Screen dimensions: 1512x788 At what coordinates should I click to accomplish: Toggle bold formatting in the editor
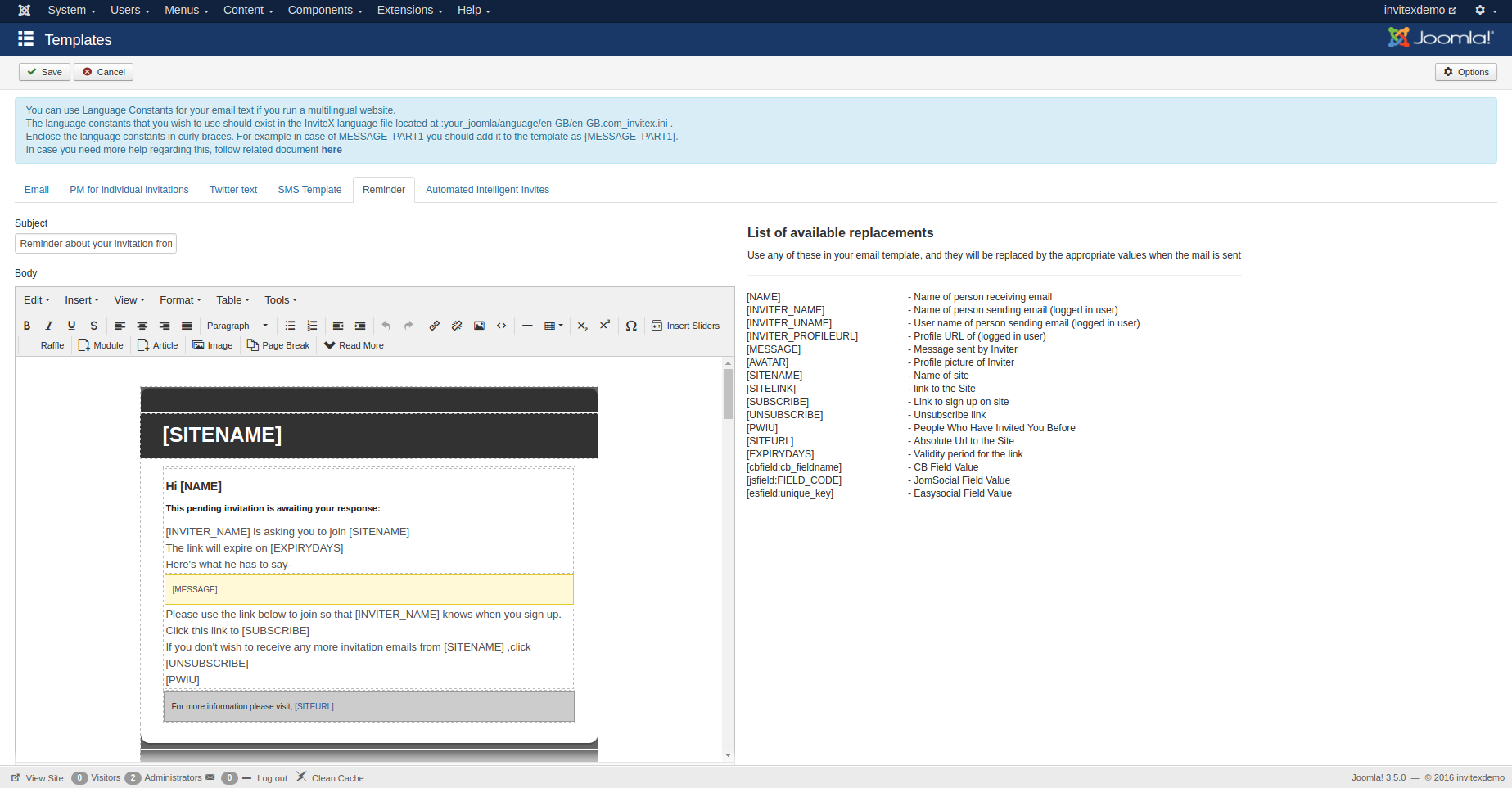point(27,326)
